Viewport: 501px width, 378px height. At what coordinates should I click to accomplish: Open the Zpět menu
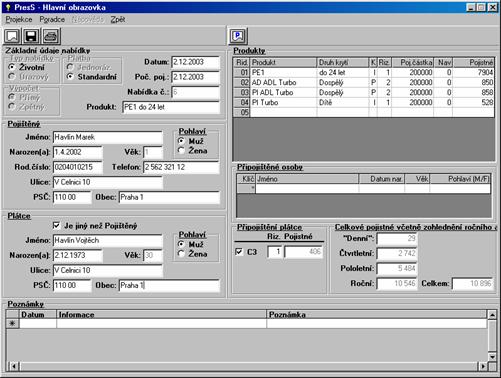[x=118, y=19]
